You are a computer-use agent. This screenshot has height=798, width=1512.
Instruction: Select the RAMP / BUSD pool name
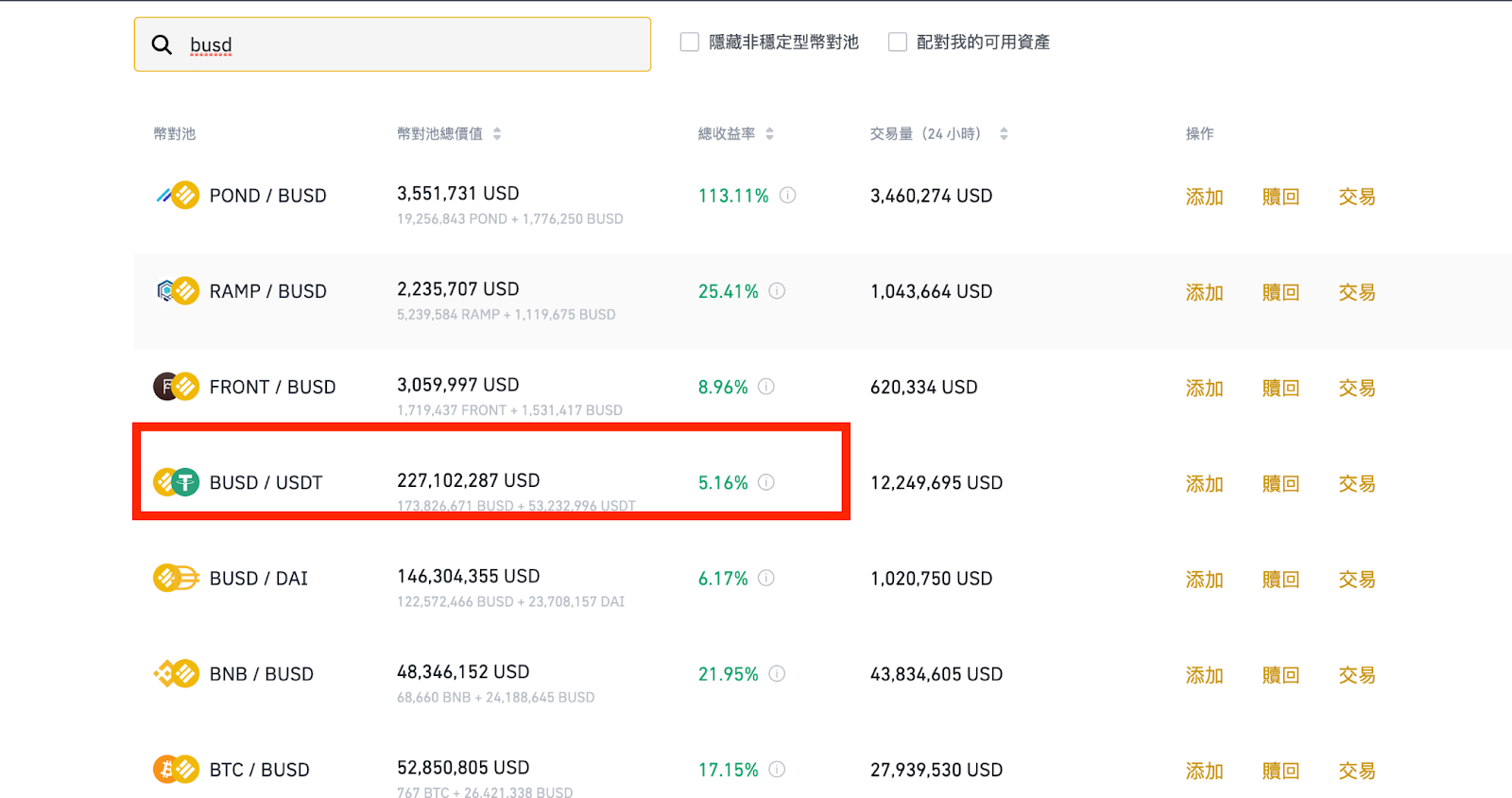click(268, 291)
